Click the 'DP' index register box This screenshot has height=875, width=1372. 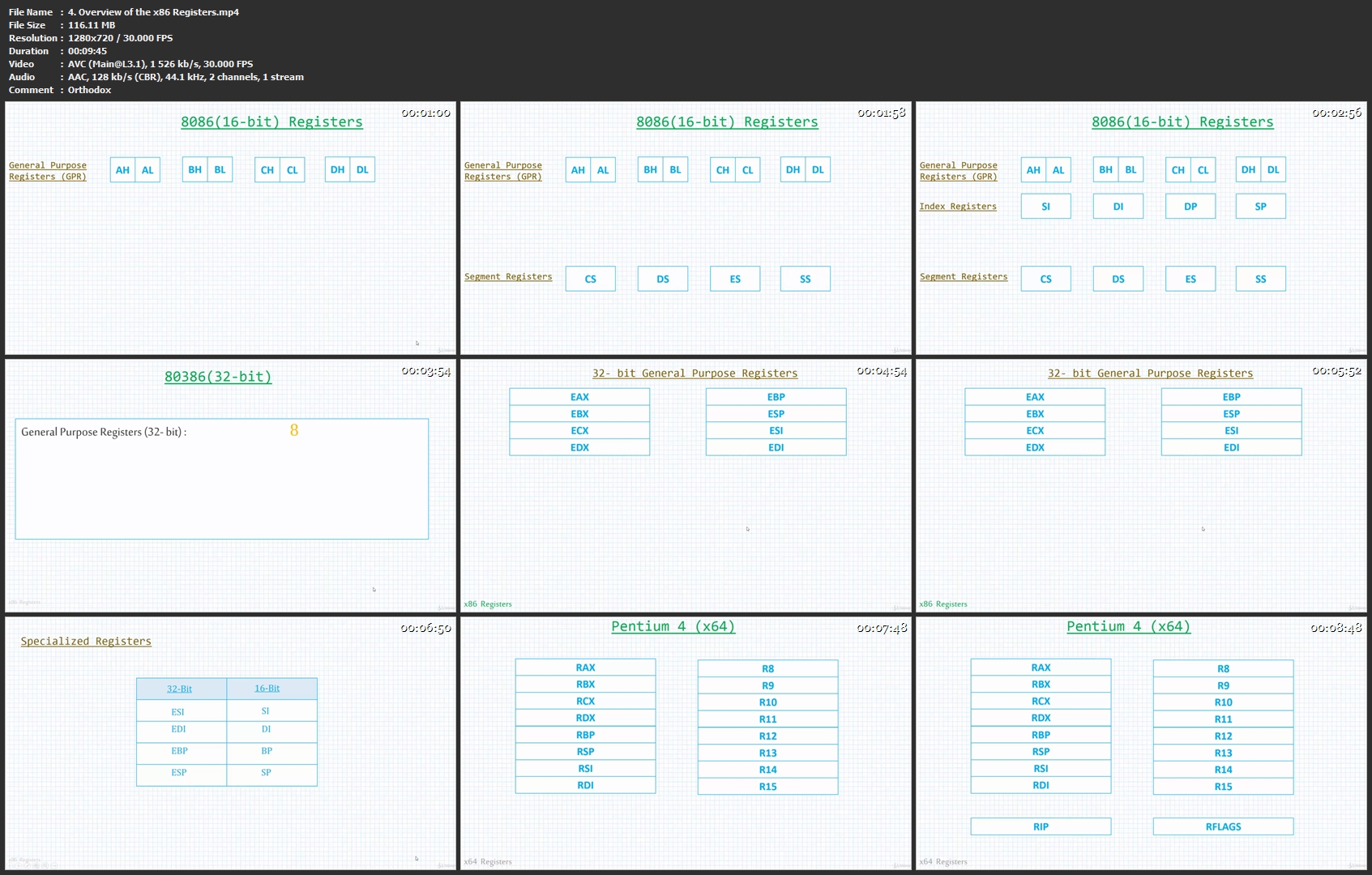click(1190, 207)
